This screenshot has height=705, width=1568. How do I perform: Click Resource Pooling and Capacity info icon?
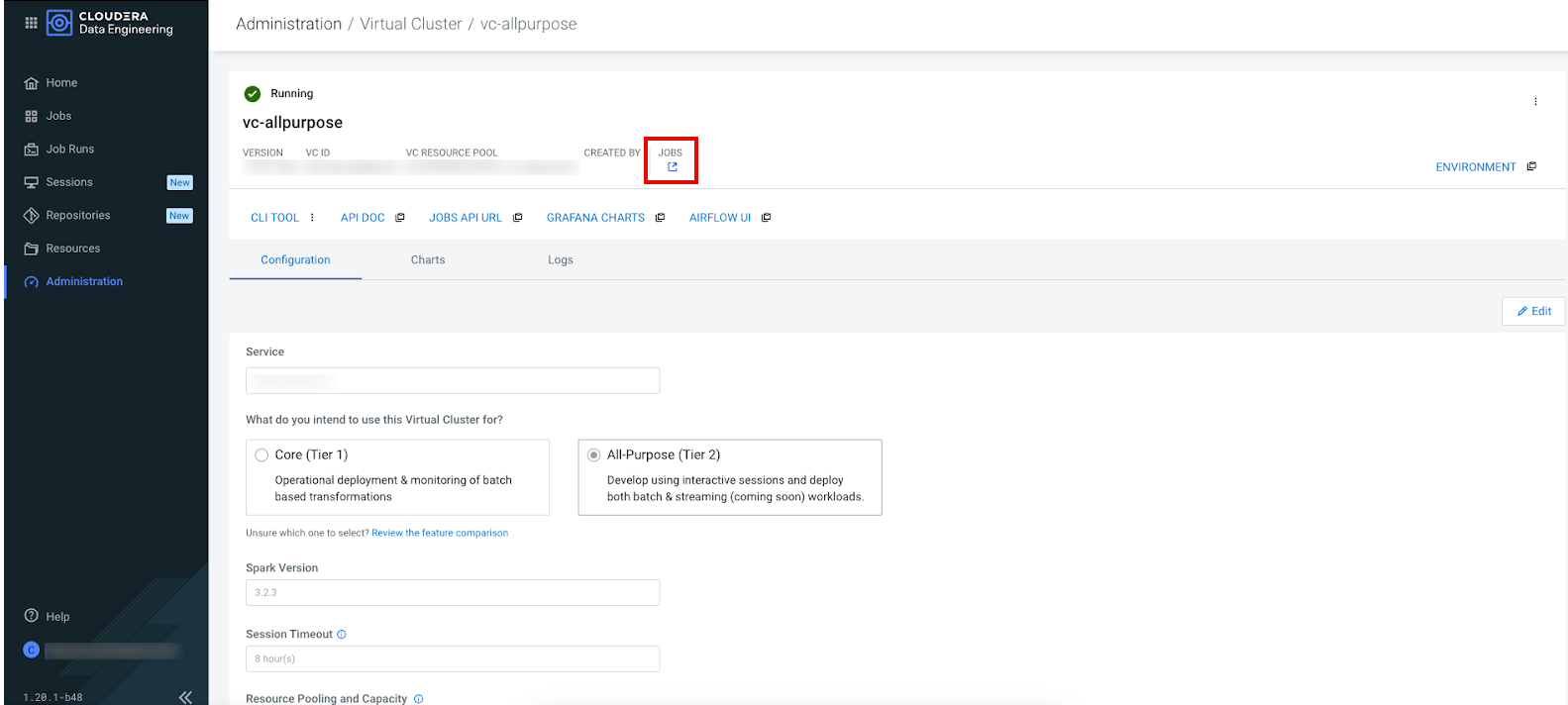coord(418,699)
